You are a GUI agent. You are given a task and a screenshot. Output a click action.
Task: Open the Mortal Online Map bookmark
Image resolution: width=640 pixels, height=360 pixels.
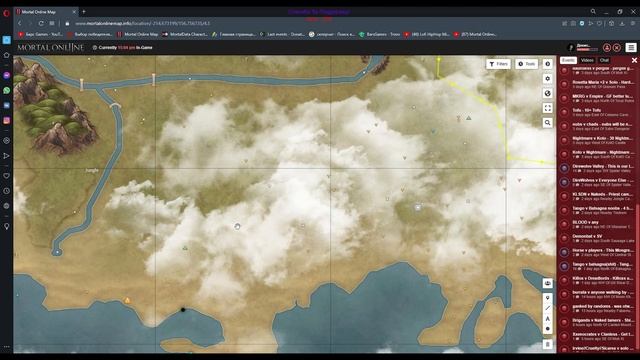[x=138, y=35]
